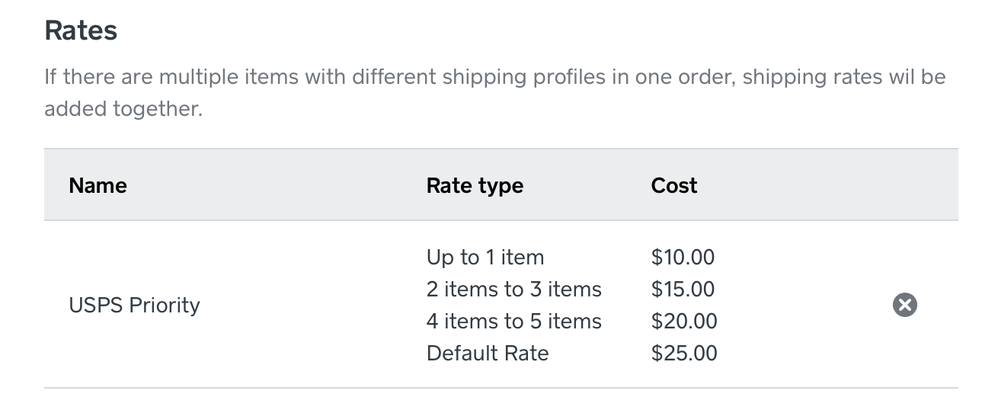
Task: Remove the USPS Priority shipping rate
Action: pyautogui.click(x=904, y=305)
